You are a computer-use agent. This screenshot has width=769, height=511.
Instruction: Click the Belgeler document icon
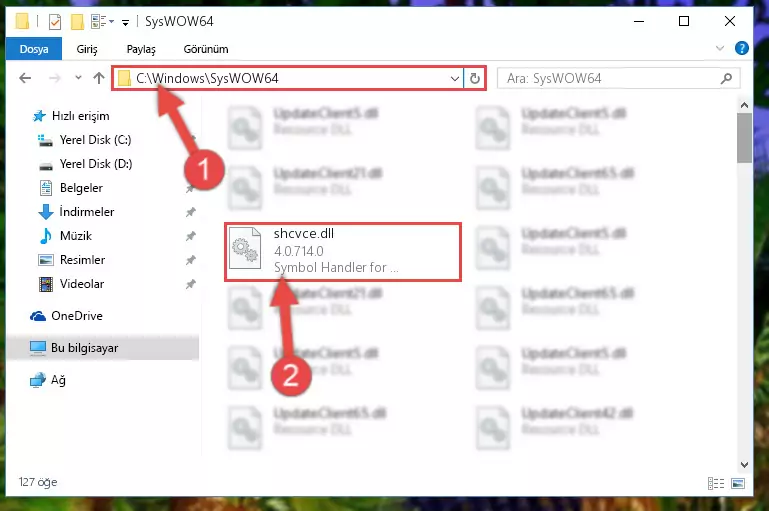pos(46,188)
